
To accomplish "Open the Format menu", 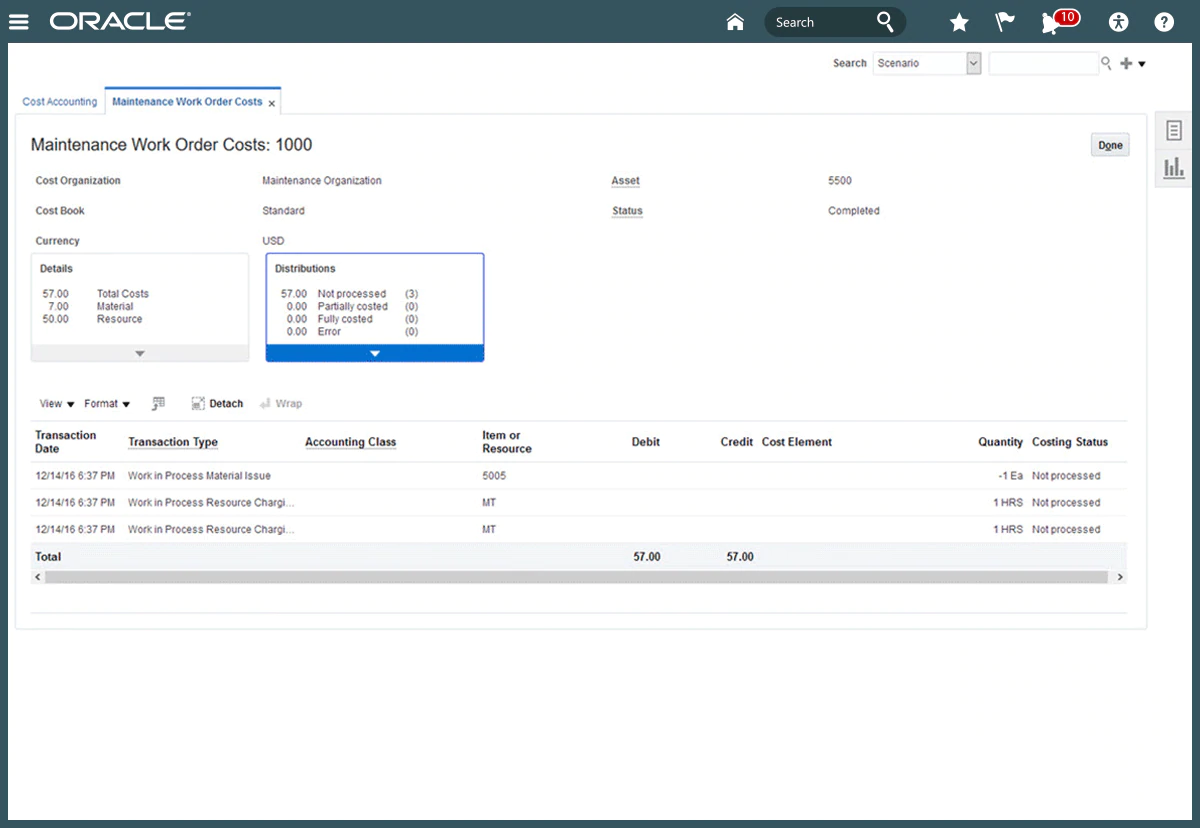I will pyautogui.click(x=107, y=404).
